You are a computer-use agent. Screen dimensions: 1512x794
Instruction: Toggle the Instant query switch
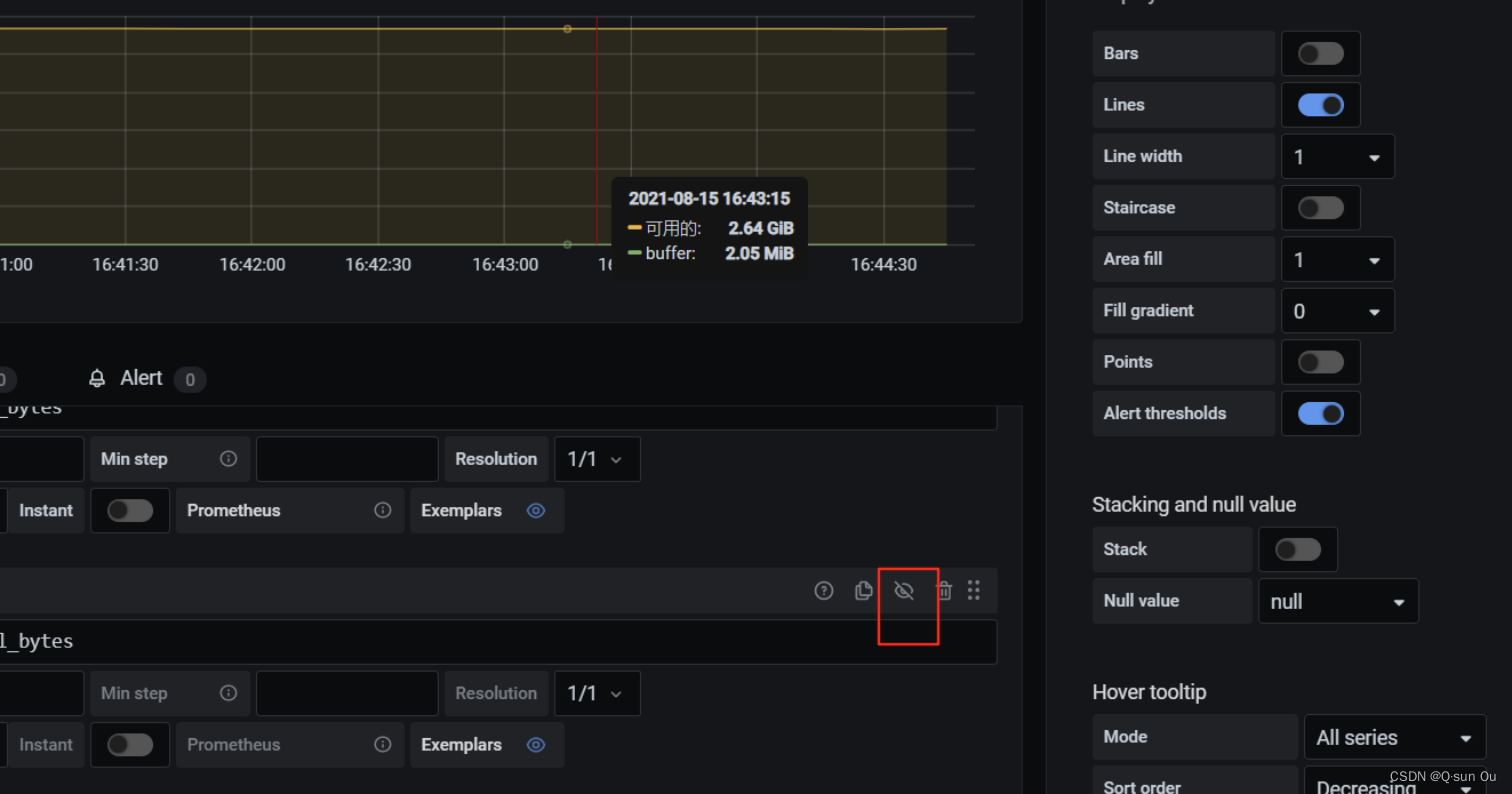[x=130, y=510]
